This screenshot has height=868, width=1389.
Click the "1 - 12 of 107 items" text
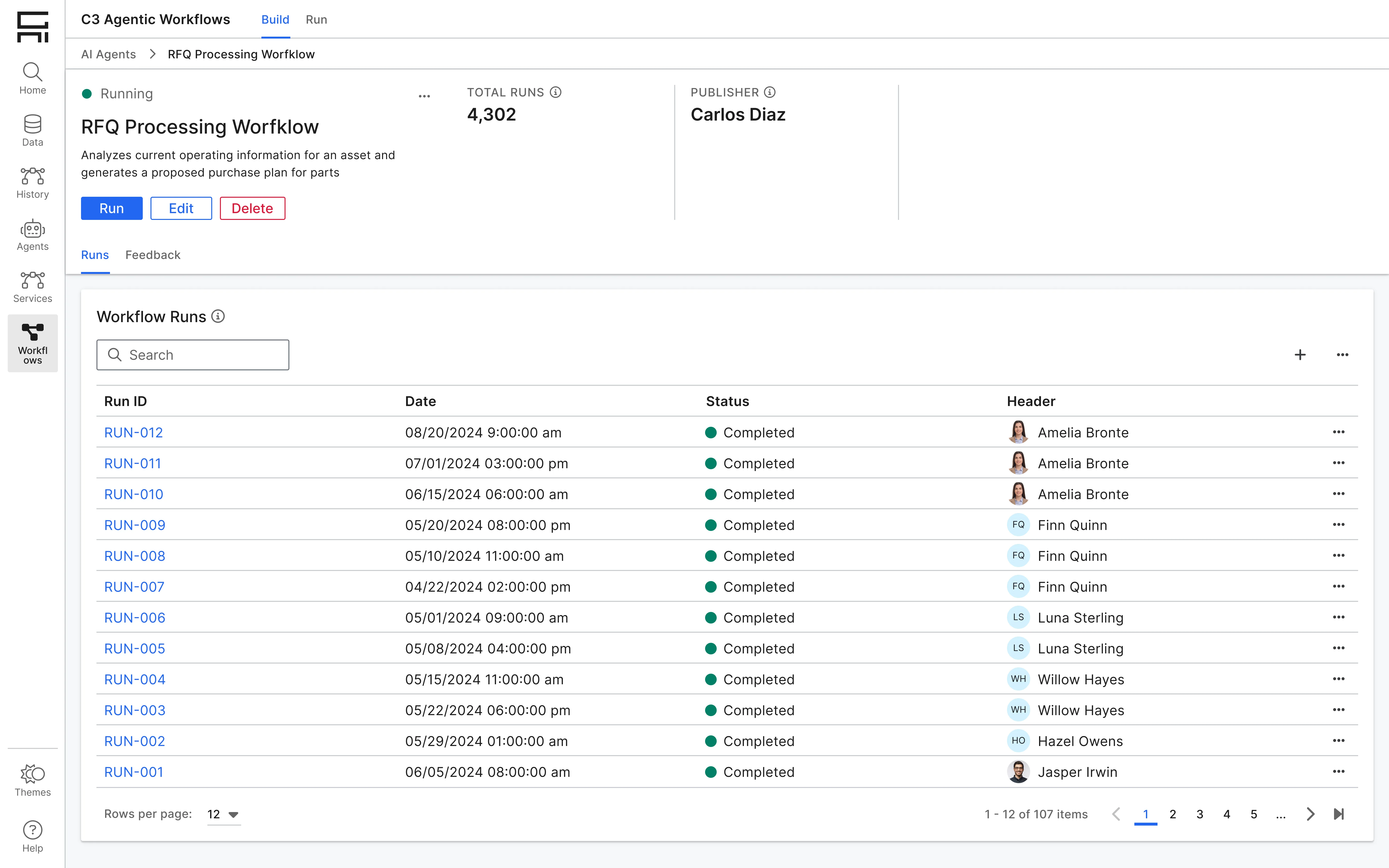(1036, 814)
